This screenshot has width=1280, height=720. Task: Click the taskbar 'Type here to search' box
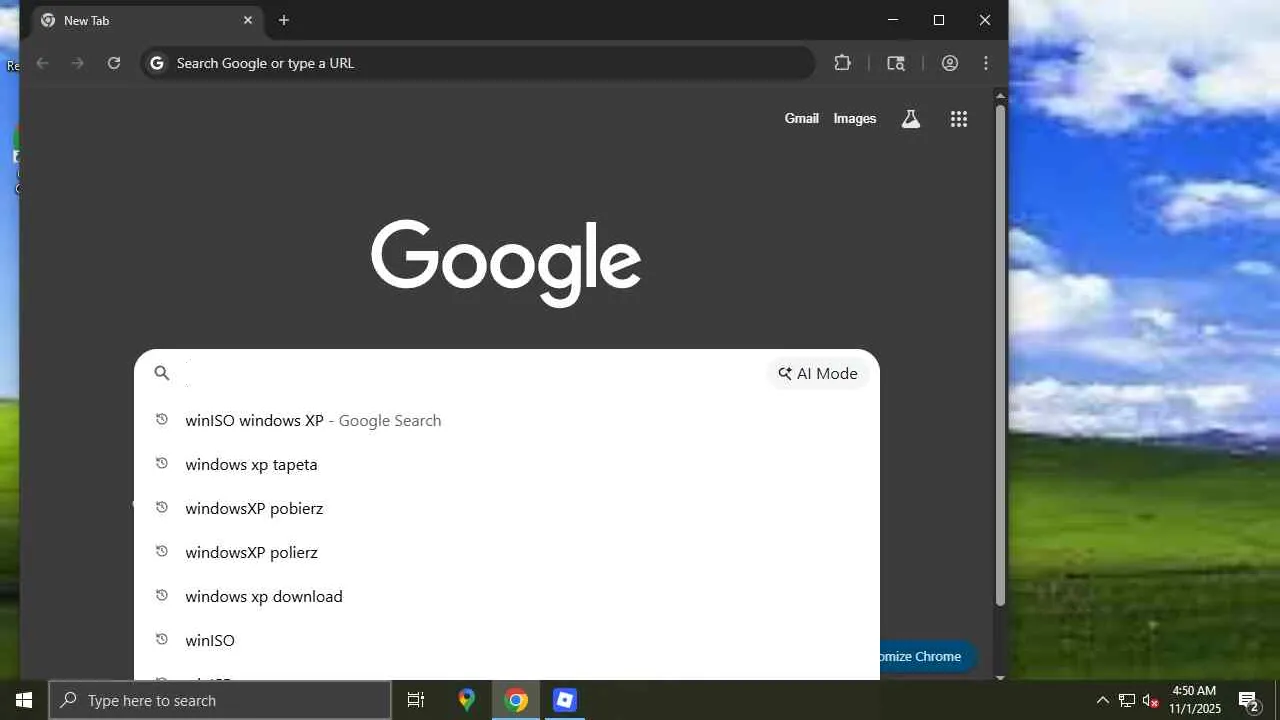(220, 700)
